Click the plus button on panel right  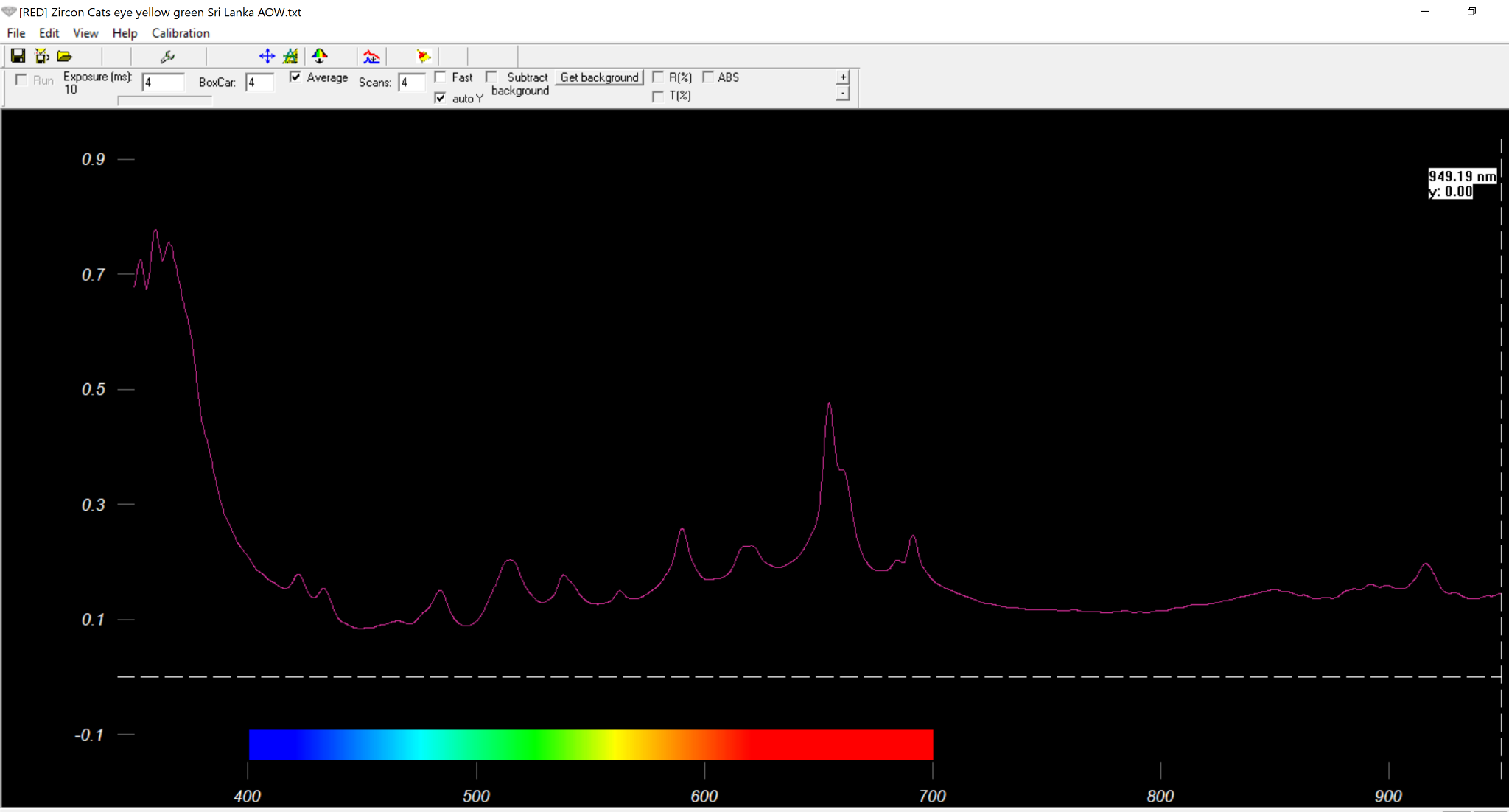[x=843, y=77]
